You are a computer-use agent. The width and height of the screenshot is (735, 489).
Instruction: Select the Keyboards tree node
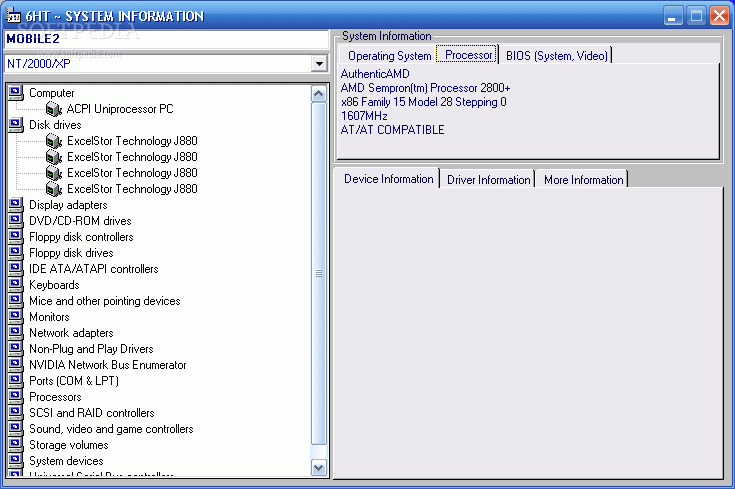[54, 285]
